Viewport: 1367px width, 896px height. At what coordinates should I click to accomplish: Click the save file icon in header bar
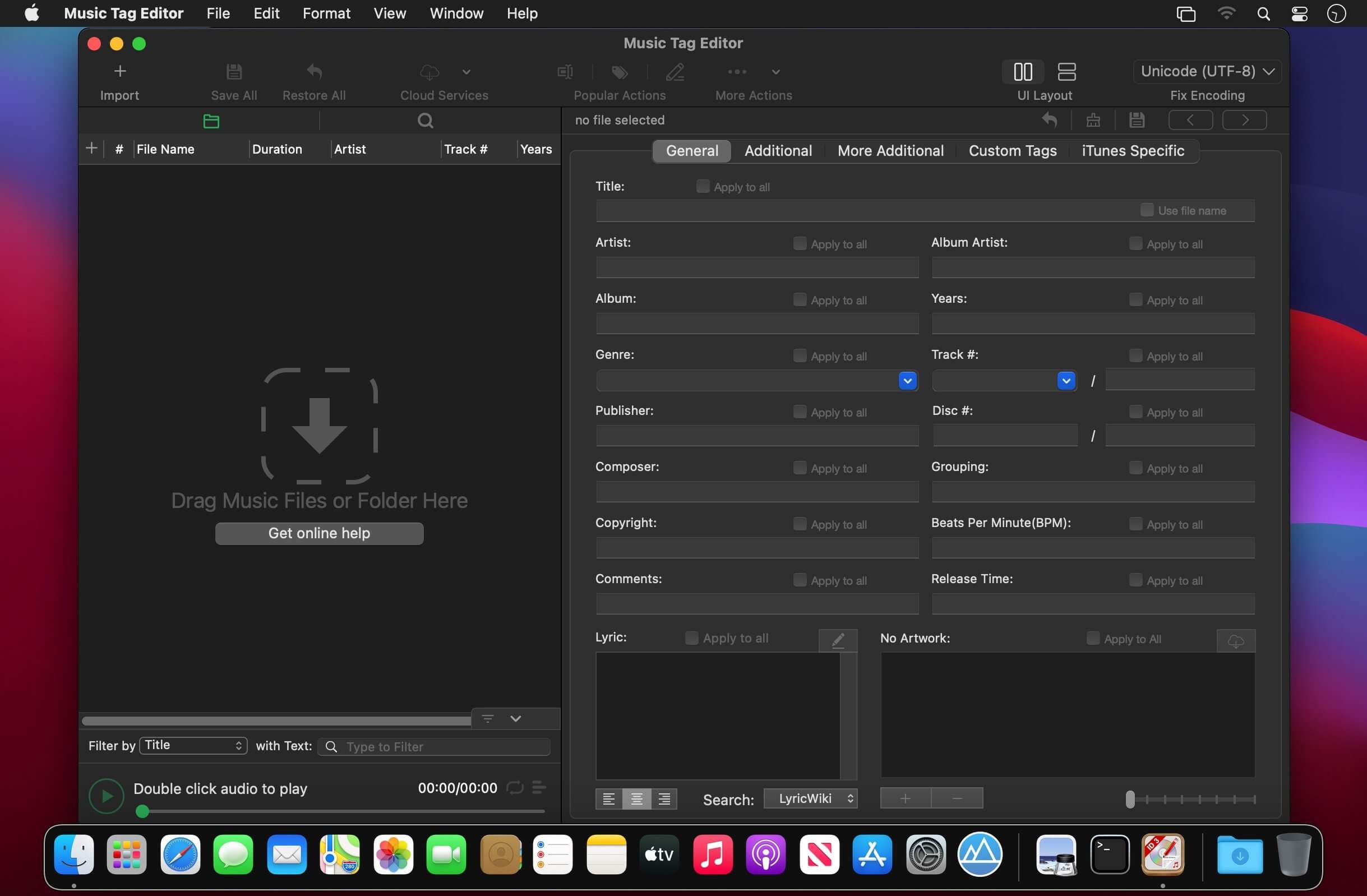pos(1136,120)
